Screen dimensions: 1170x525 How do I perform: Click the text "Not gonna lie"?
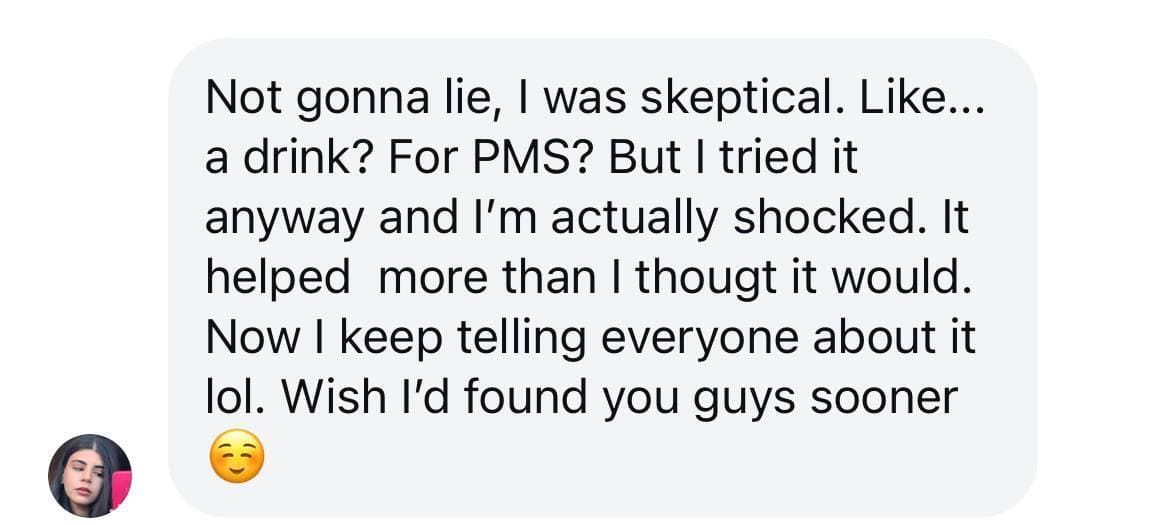pos(317,99)
